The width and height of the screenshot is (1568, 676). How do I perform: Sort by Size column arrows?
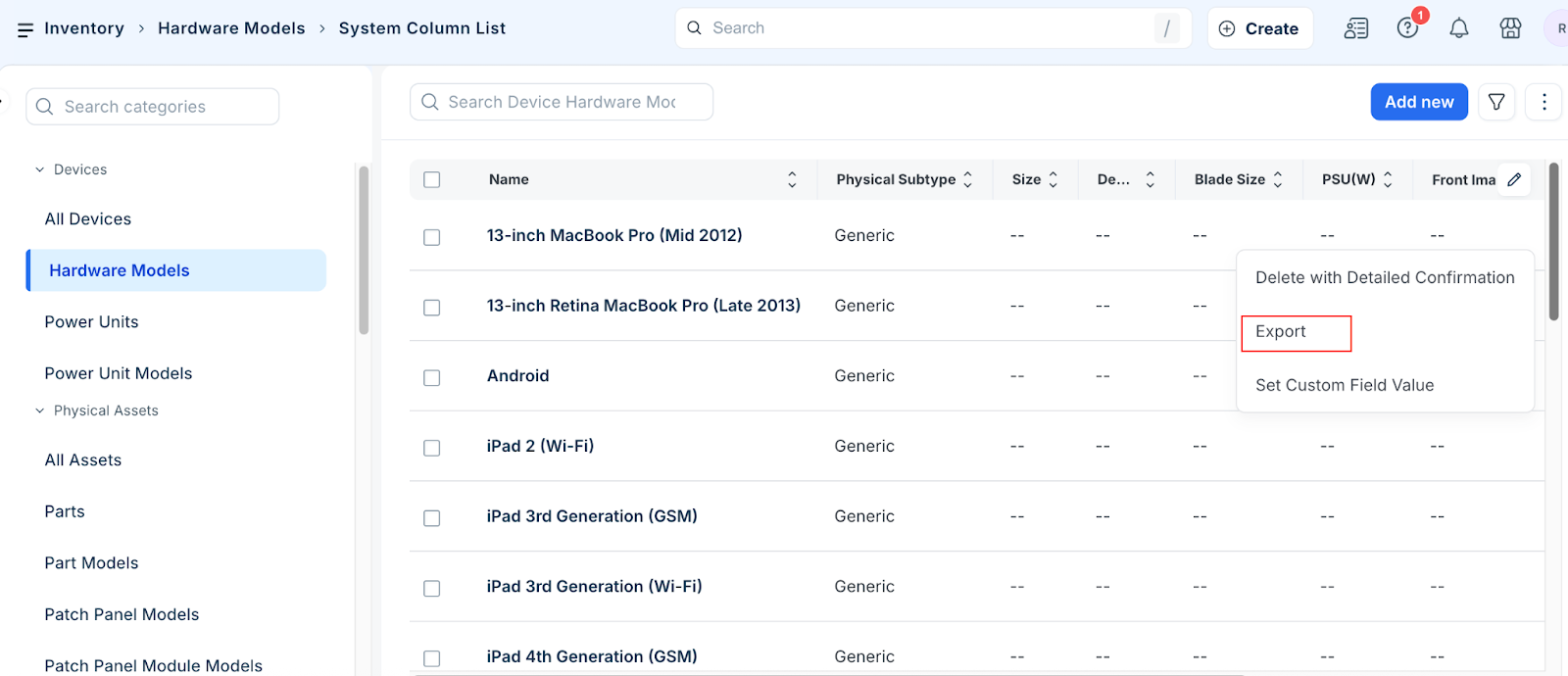(1053, 179)
